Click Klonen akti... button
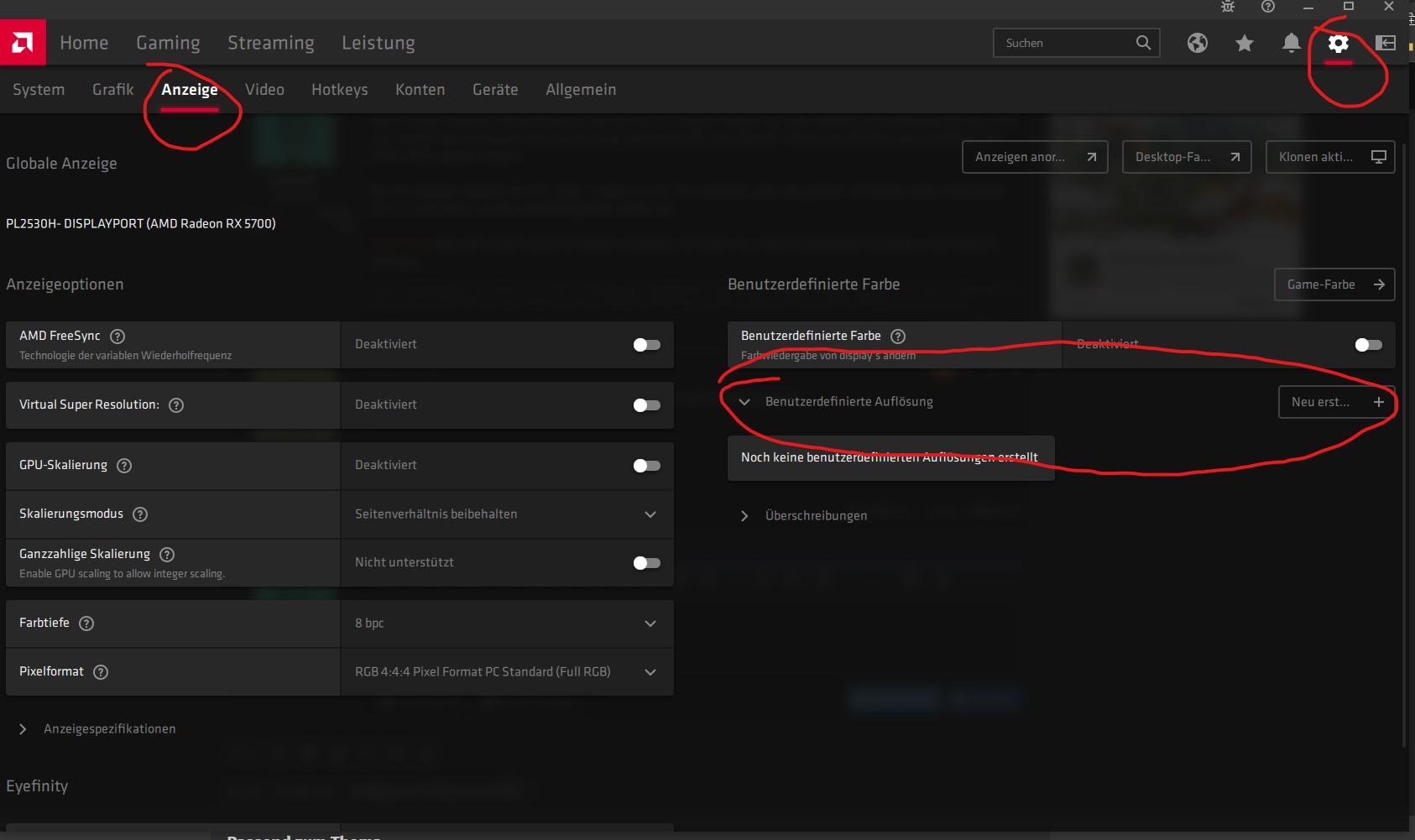Image resolution: width=1415 pixels, height=840 pixels. click(x=1330, y=157)
